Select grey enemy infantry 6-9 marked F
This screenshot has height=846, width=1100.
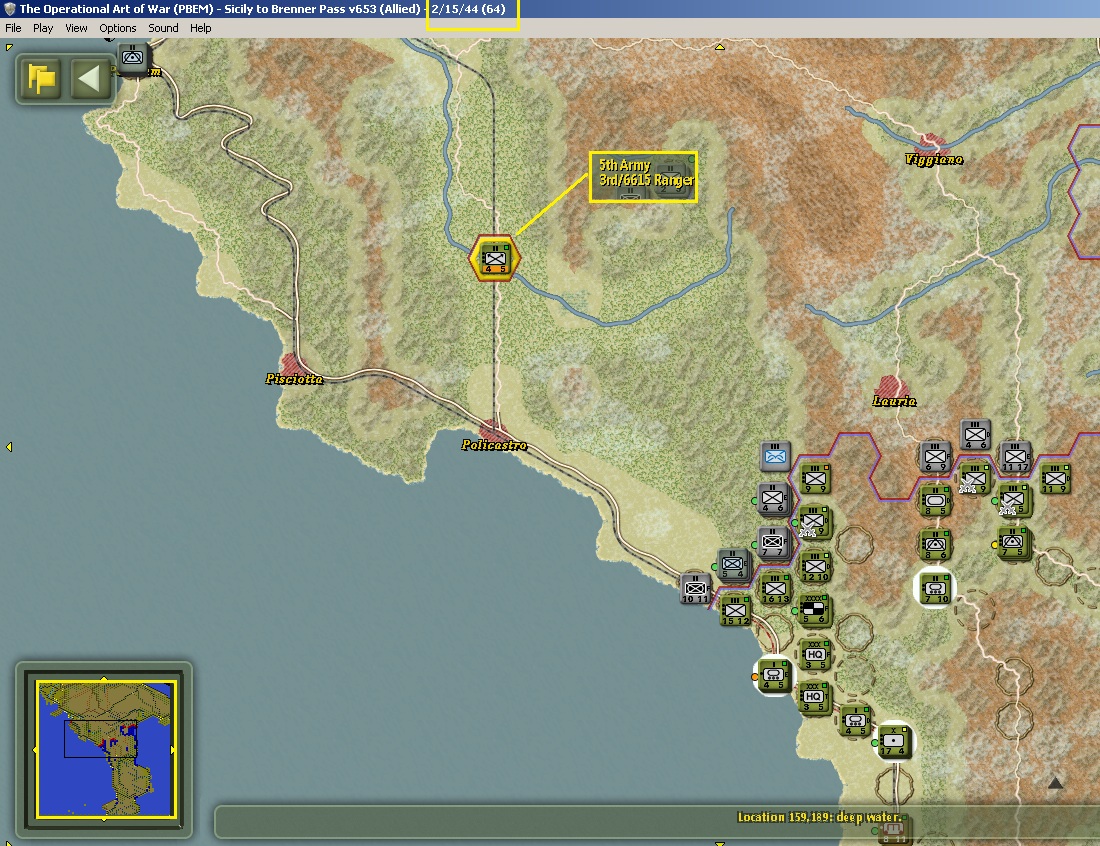935,457
